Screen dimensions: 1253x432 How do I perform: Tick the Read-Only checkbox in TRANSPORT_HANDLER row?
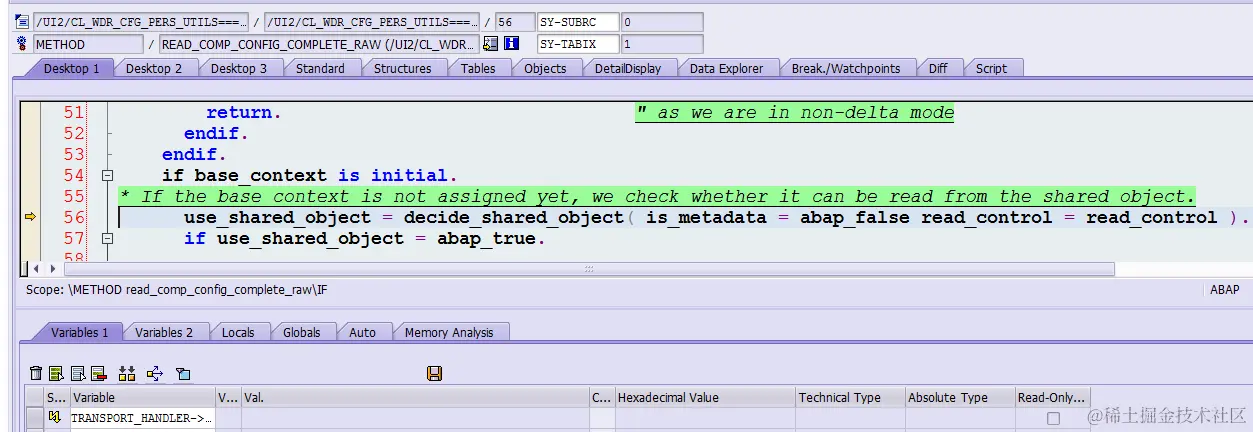[x=1053, y=419]
